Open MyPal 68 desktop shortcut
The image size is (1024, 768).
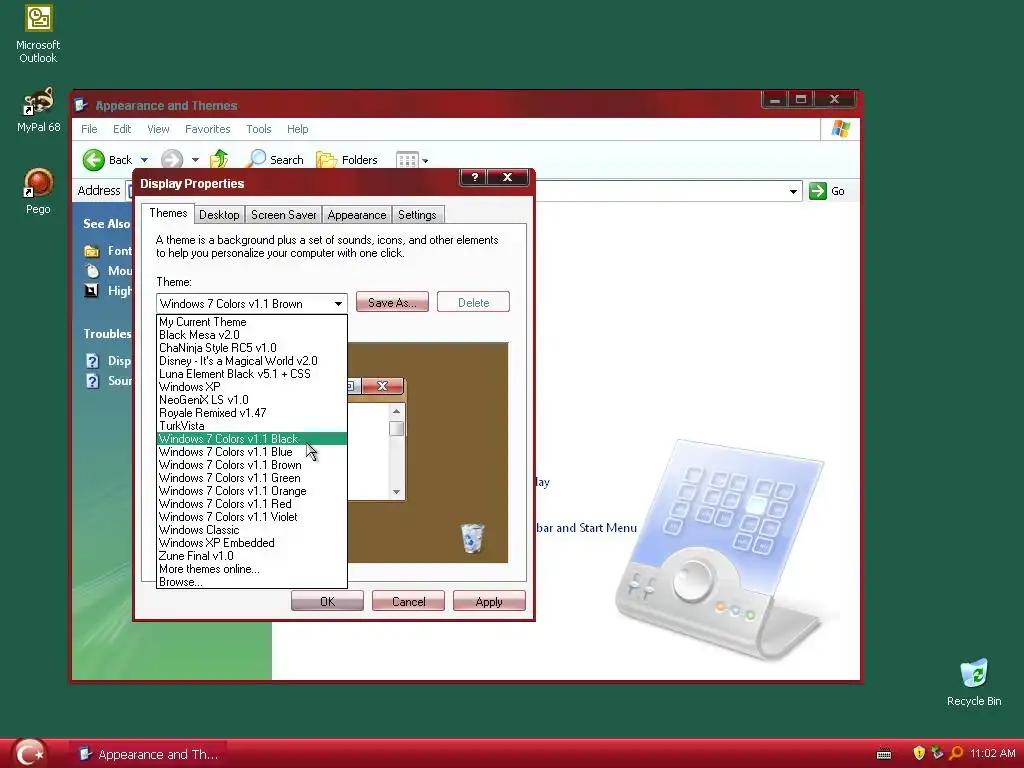pyautogui.click(x=38, y=110)
